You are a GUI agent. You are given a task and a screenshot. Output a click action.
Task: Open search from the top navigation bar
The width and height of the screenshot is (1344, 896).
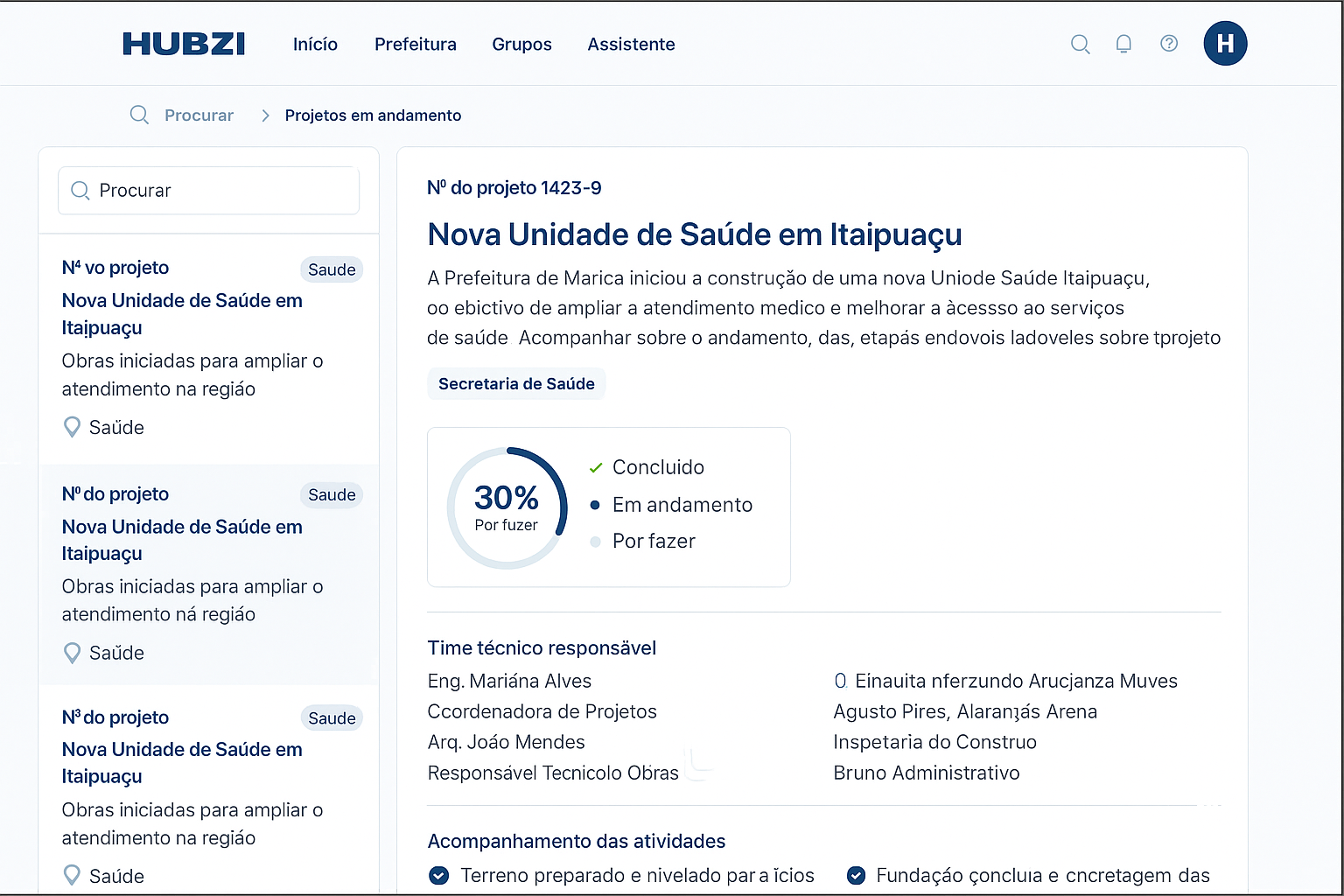pyautogui.click(x=1080, y=44)
